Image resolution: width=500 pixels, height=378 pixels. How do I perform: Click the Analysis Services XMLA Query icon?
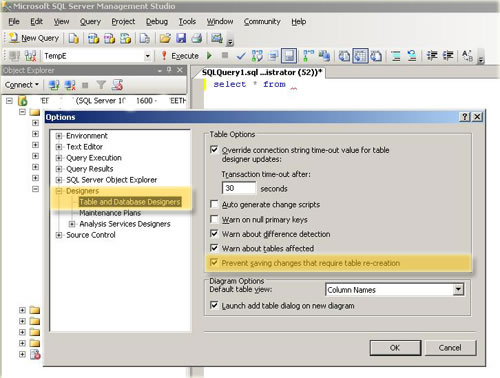(x=126, y=38)
